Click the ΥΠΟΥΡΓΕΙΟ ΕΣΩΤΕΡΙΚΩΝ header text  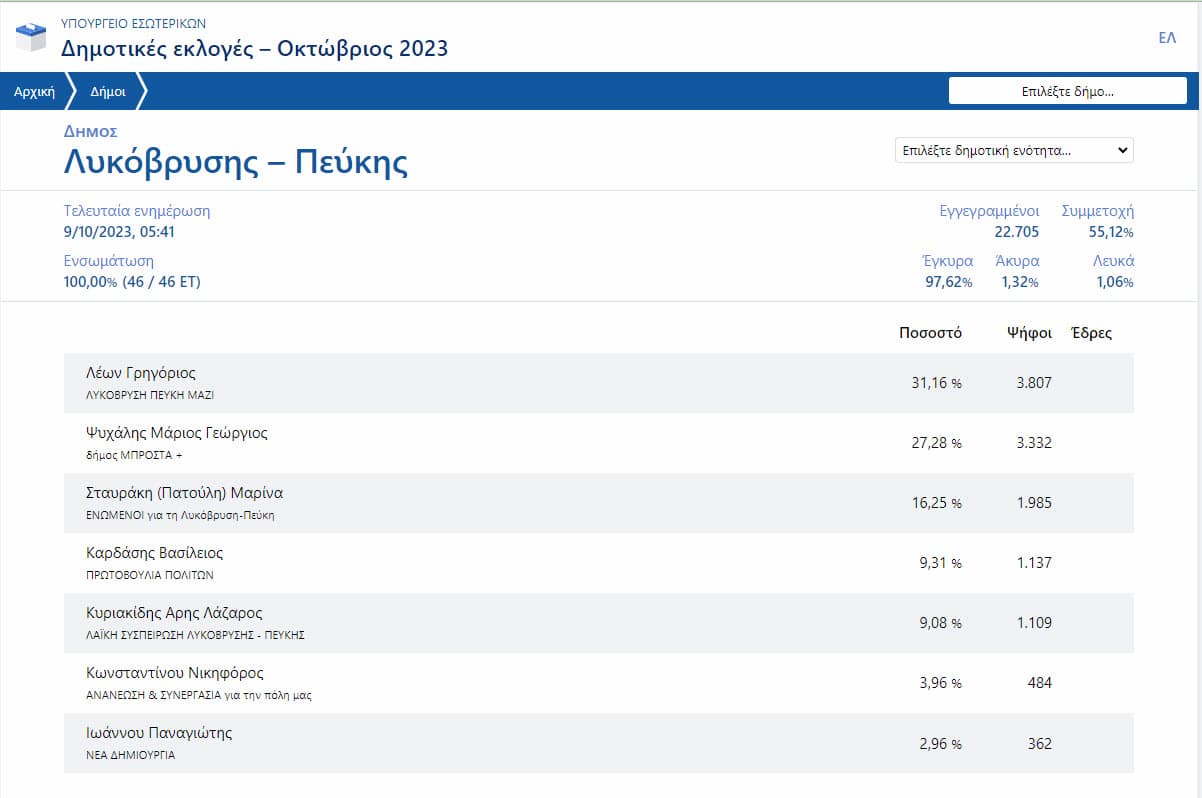coord(134,22)
